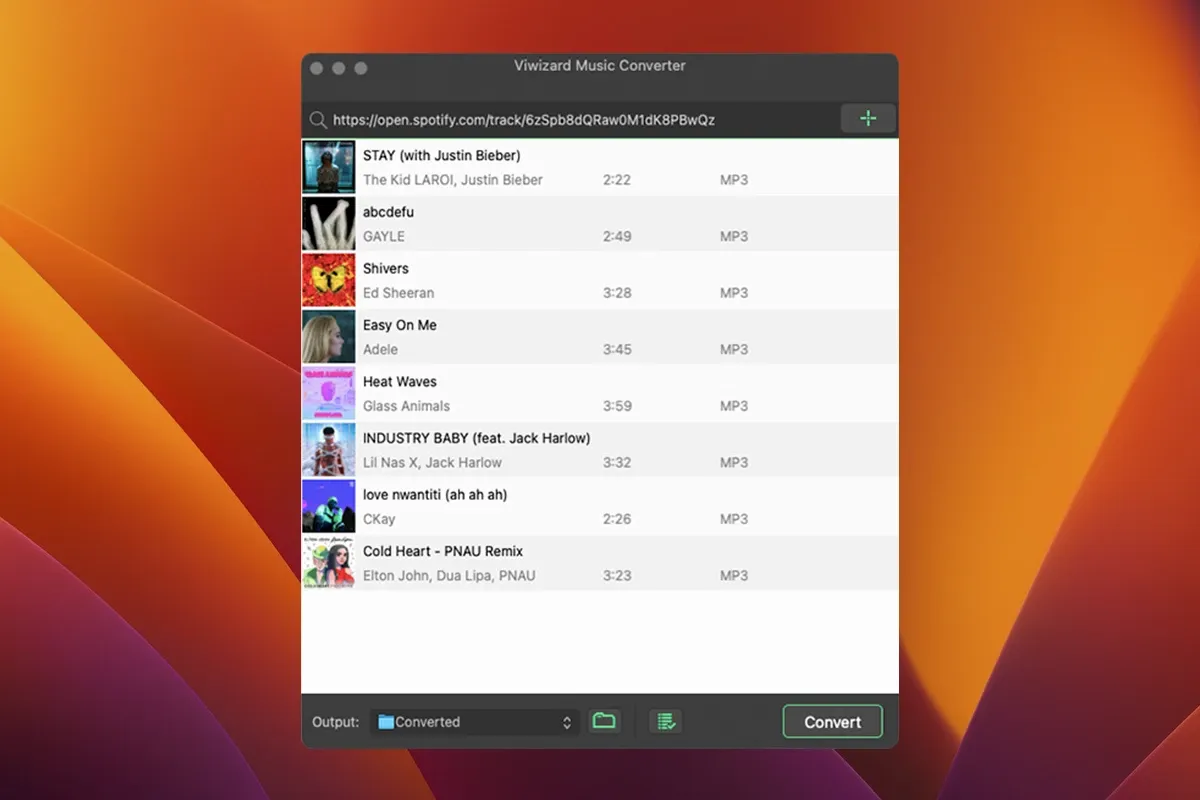Click MP3 format next to Cold Heart
Image resolution: width=1200 pixels, height=800 pixels.
pos(734,575)
